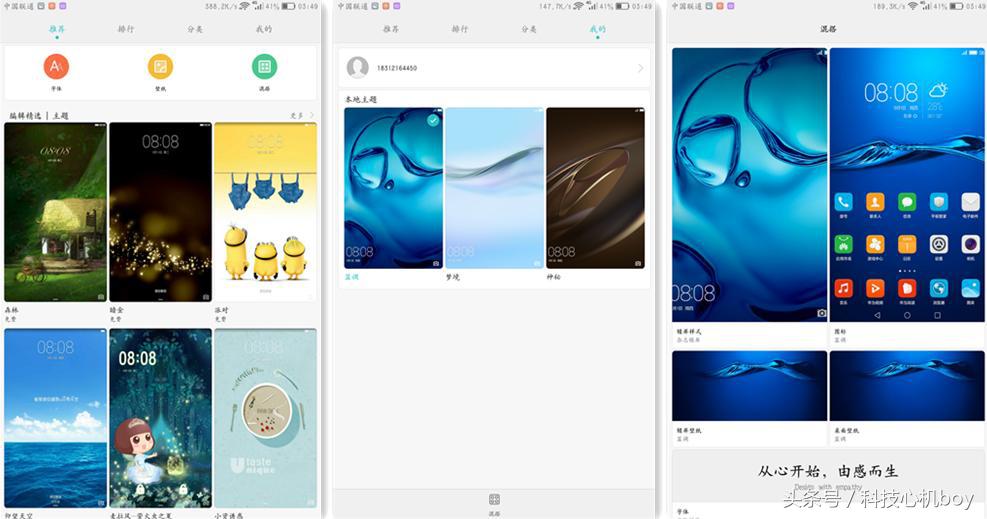The height and width of the screenshot is (519, 987).
Task: Switch to Categories (分类) tab in middle screen
Action: pyautogui.click(x=529, y=29)
